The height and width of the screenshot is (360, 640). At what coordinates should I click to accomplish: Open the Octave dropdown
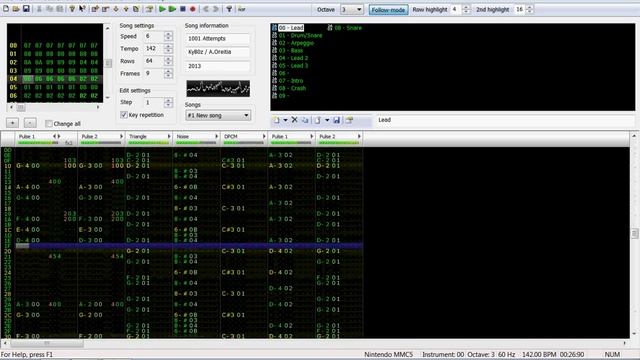[x=352, y=9]
